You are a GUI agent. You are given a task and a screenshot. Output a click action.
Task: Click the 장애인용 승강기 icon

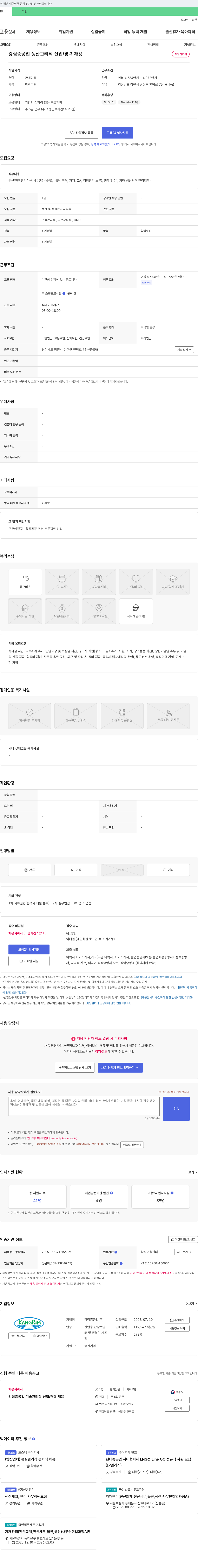76,716
